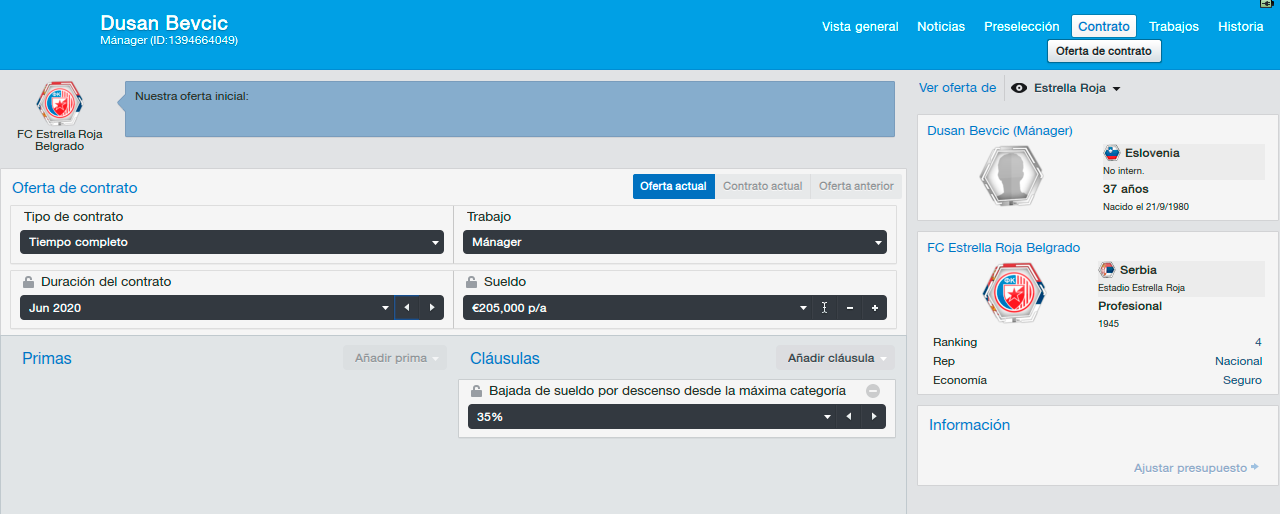Image resolution: width=1280 pixels, height=514 pixels.
Task: Open the Trabajos tab
Action: [1174, 27]
